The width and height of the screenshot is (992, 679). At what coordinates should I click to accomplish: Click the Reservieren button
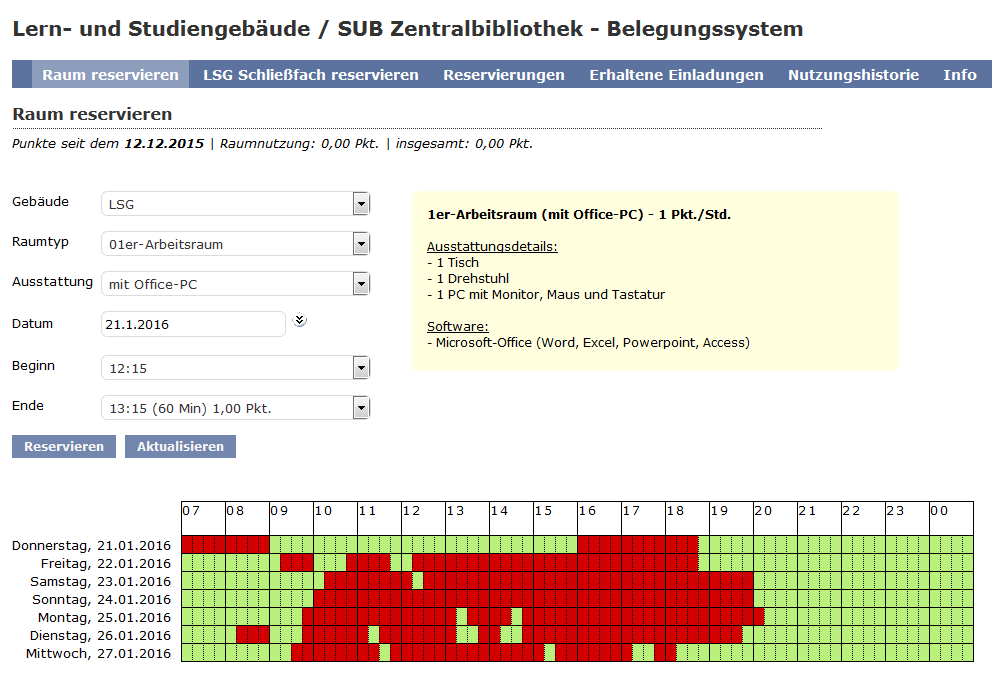pos(64,446)
